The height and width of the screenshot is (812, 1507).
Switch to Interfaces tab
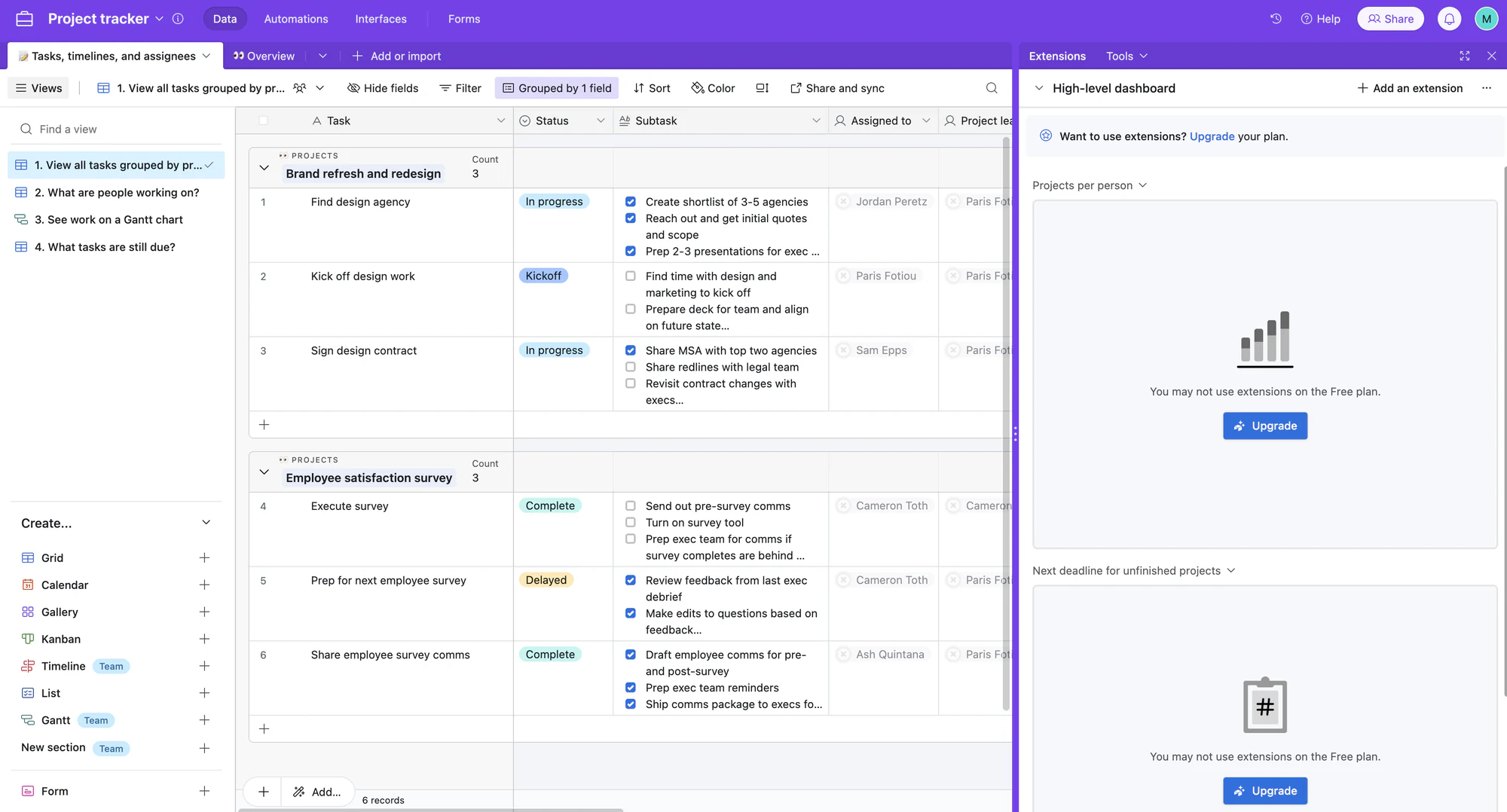(x=381, y=19)
